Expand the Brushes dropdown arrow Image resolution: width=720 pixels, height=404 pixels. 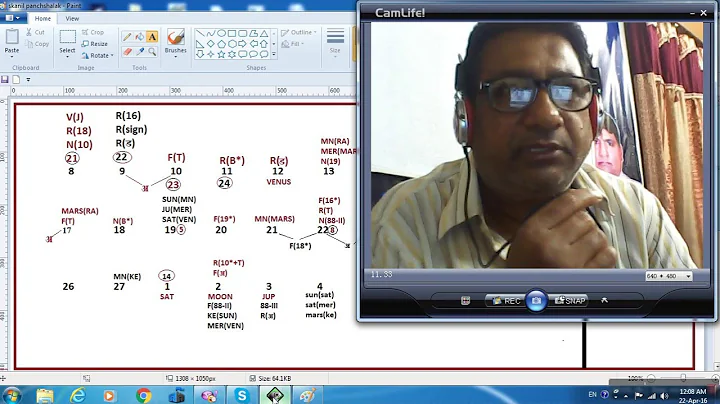click(175, 56)
